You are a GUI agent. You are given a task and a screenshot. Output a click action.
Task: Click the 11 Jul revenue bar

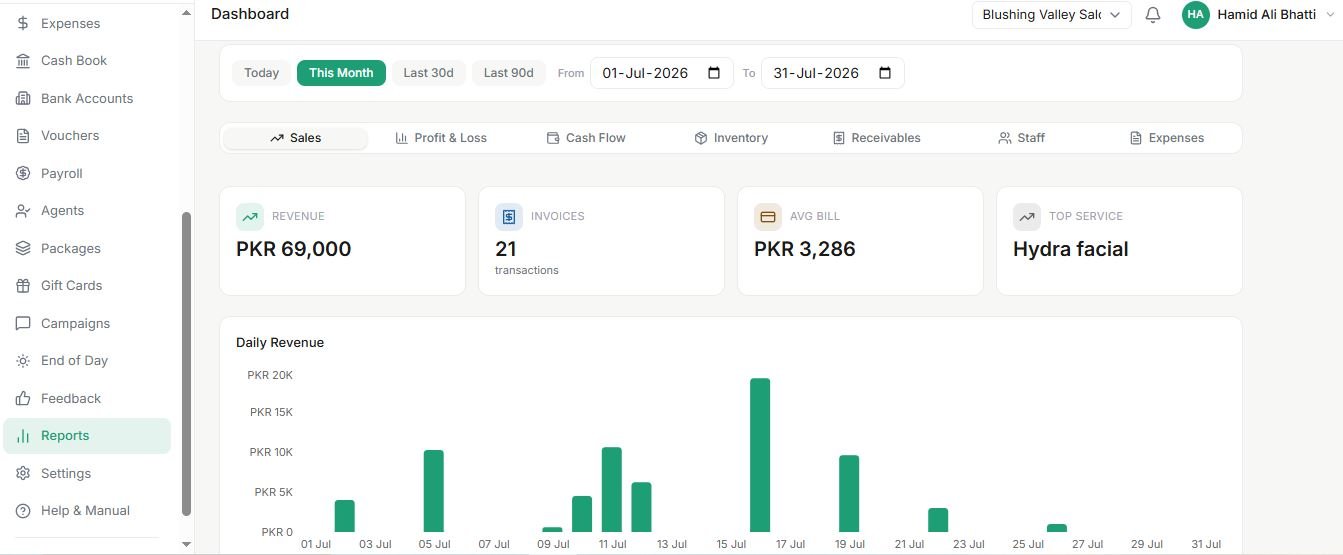tap(612, 490)
